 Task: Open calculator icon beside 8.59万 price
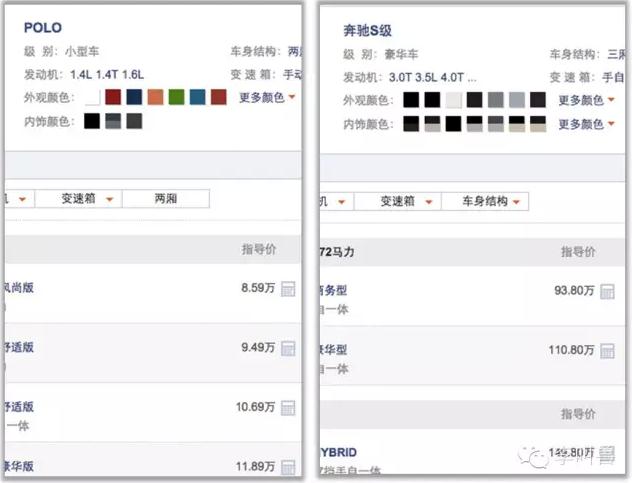[288, 289]
